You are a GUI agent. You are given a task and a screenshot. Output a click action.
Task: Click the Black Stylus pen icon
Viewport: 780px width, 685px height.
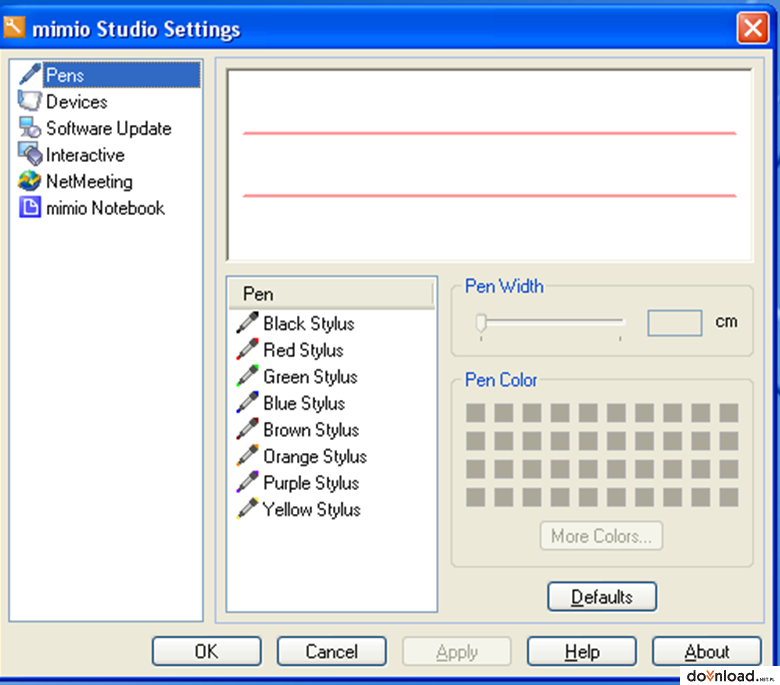tap(247, 322)
